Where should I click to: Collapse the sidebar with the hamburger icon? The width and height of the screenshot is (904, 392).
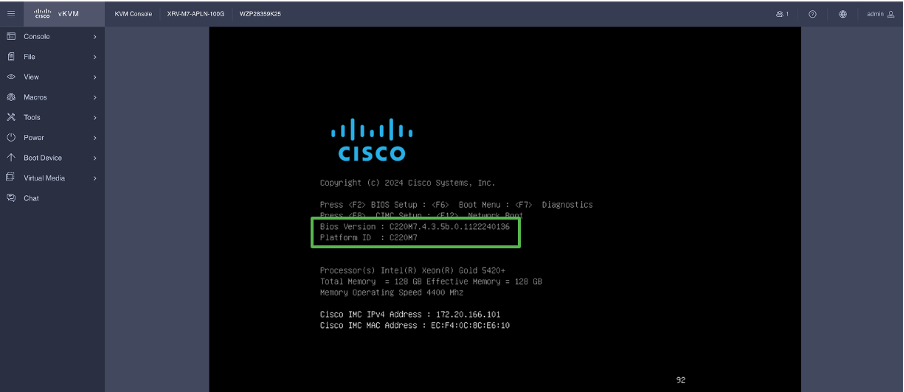coord(11,13)
